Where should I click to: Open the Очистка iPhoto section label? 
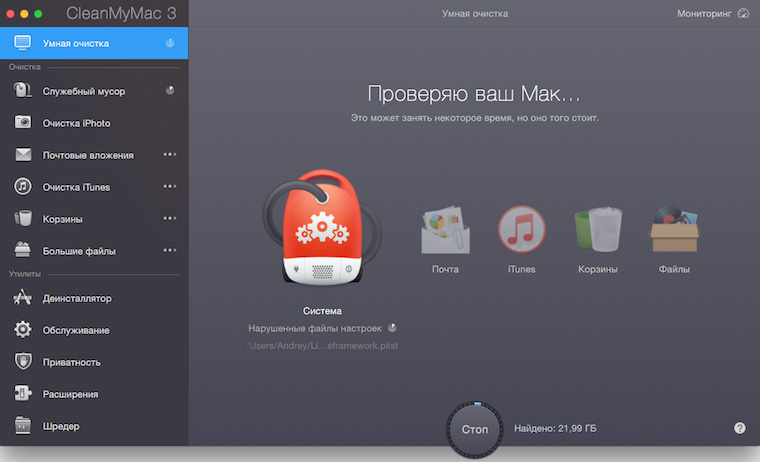(x=77, y=123)
